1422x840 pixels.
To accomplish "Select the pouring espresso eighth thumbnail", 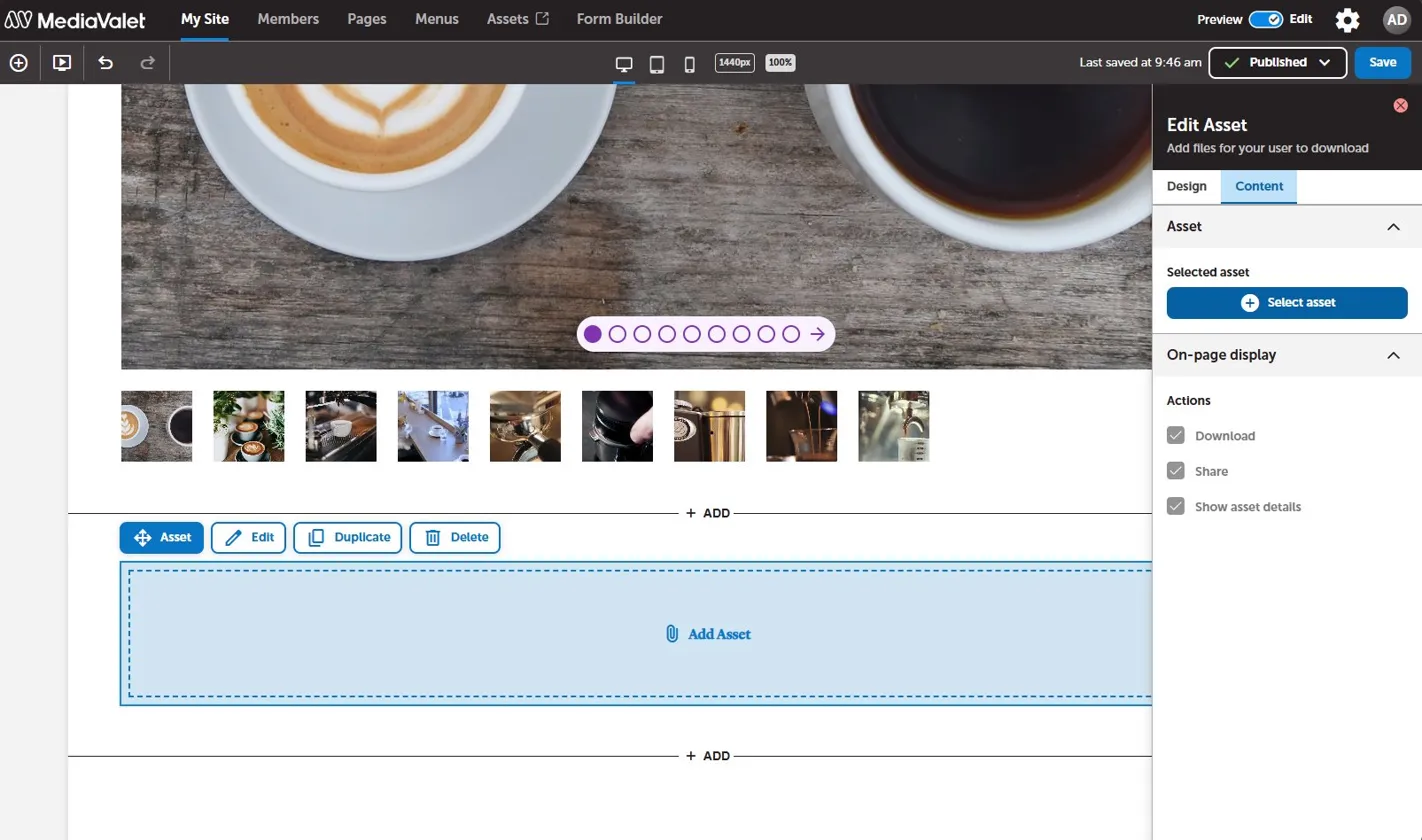I will point(802,426).
